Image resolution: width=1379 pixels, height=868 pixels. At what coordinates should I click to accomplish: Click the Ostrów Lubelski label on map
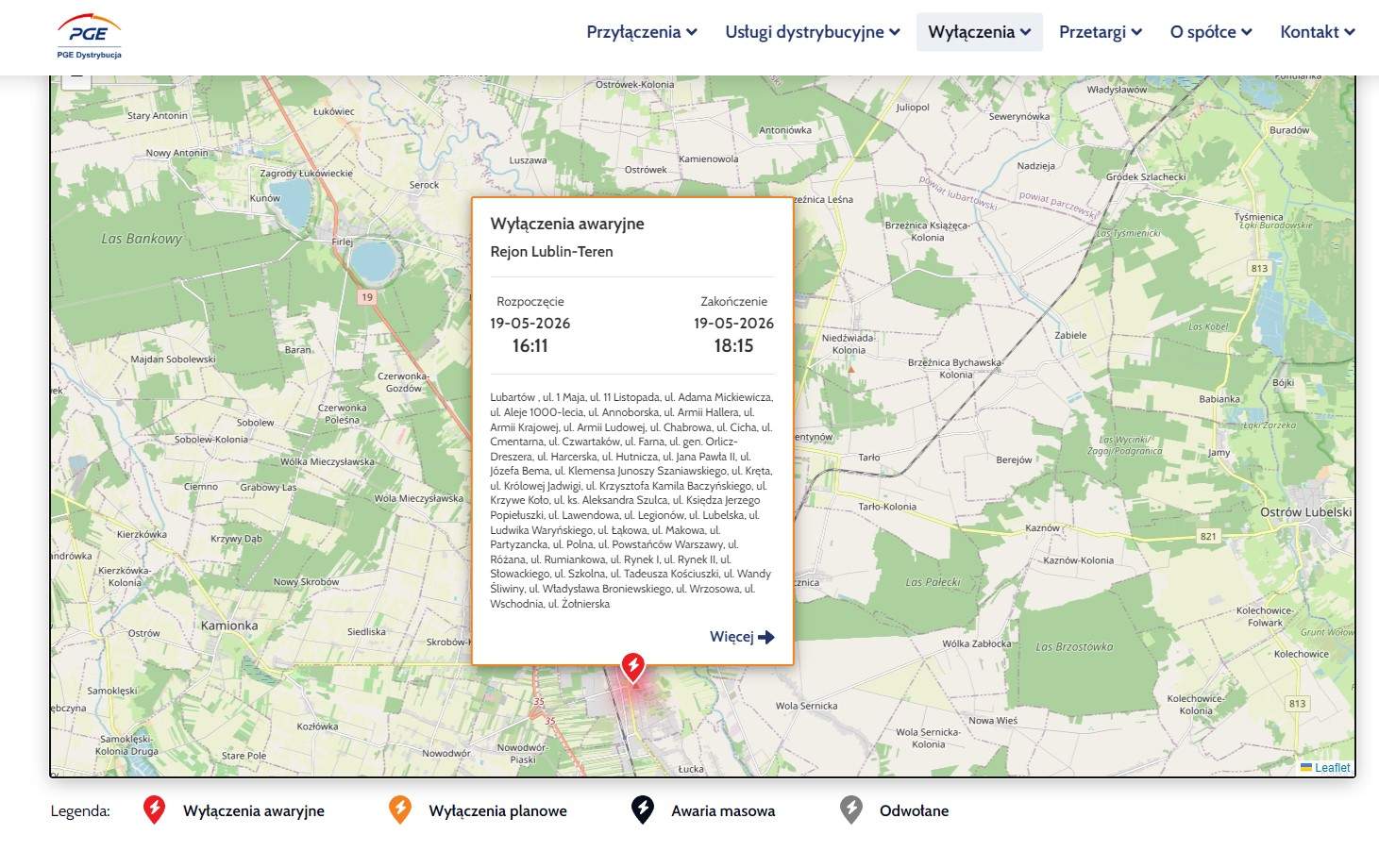pyautogui.click(x=1306, y=512)
